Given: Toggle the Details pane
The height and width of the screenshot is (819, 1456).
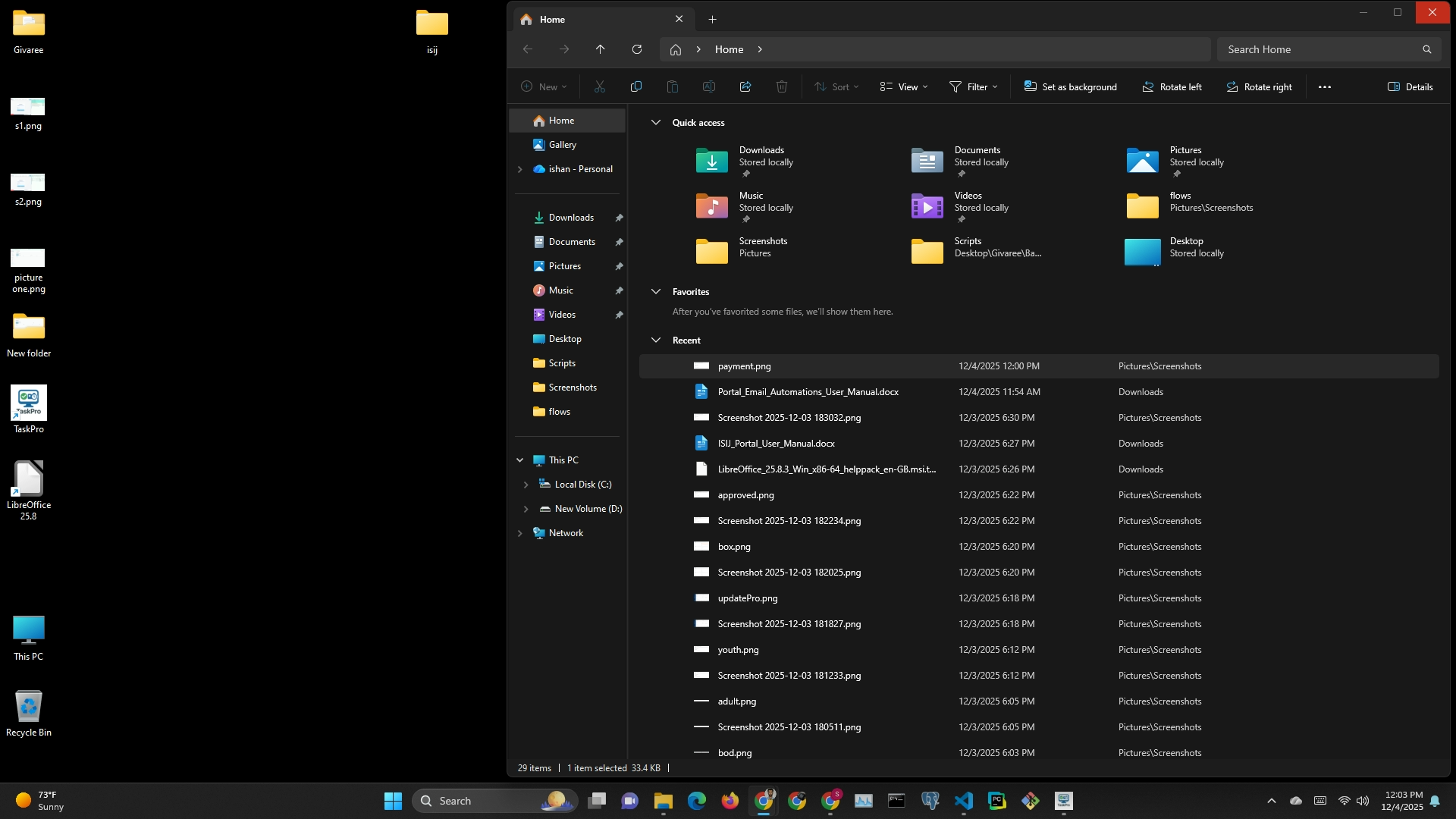Looking at the screenshot, I should (1410, 86).
